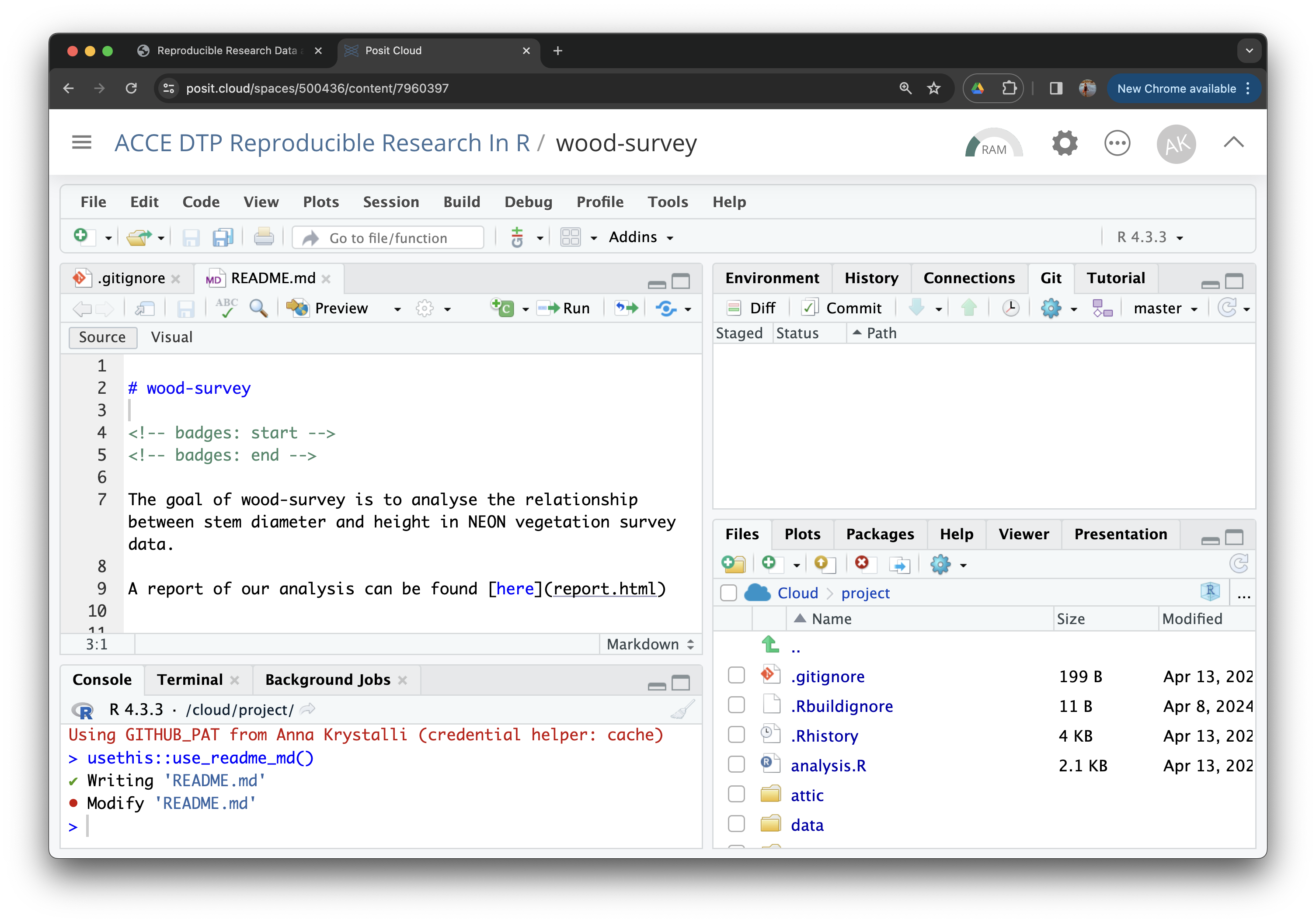Click the New Chrome available button

click(1183, 88)
